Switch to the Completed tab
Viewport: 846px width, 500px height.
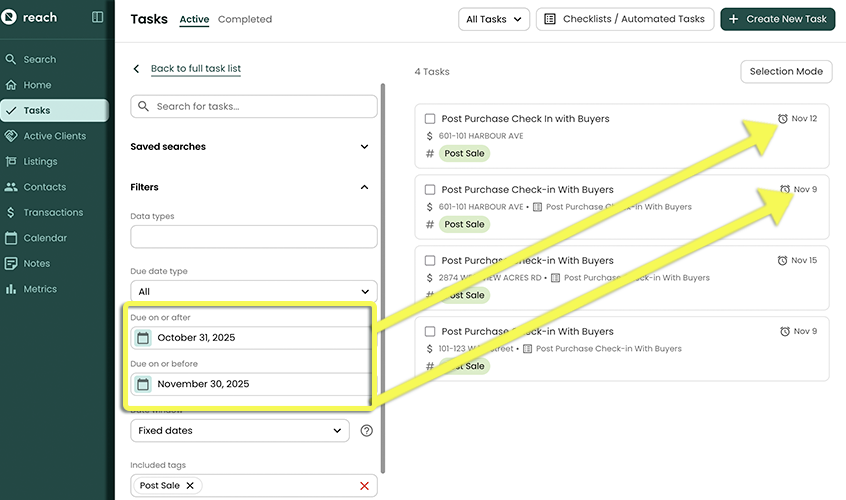244,19
